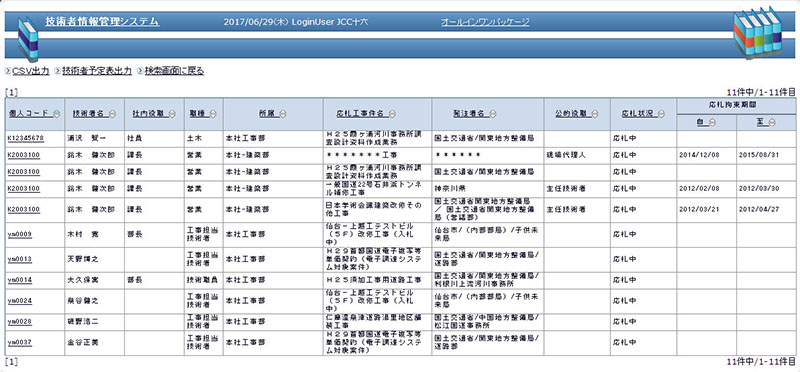Screen dimensions: 800x372
Task: Click the sort icon beside 自 header
Action: coord(712,122)
